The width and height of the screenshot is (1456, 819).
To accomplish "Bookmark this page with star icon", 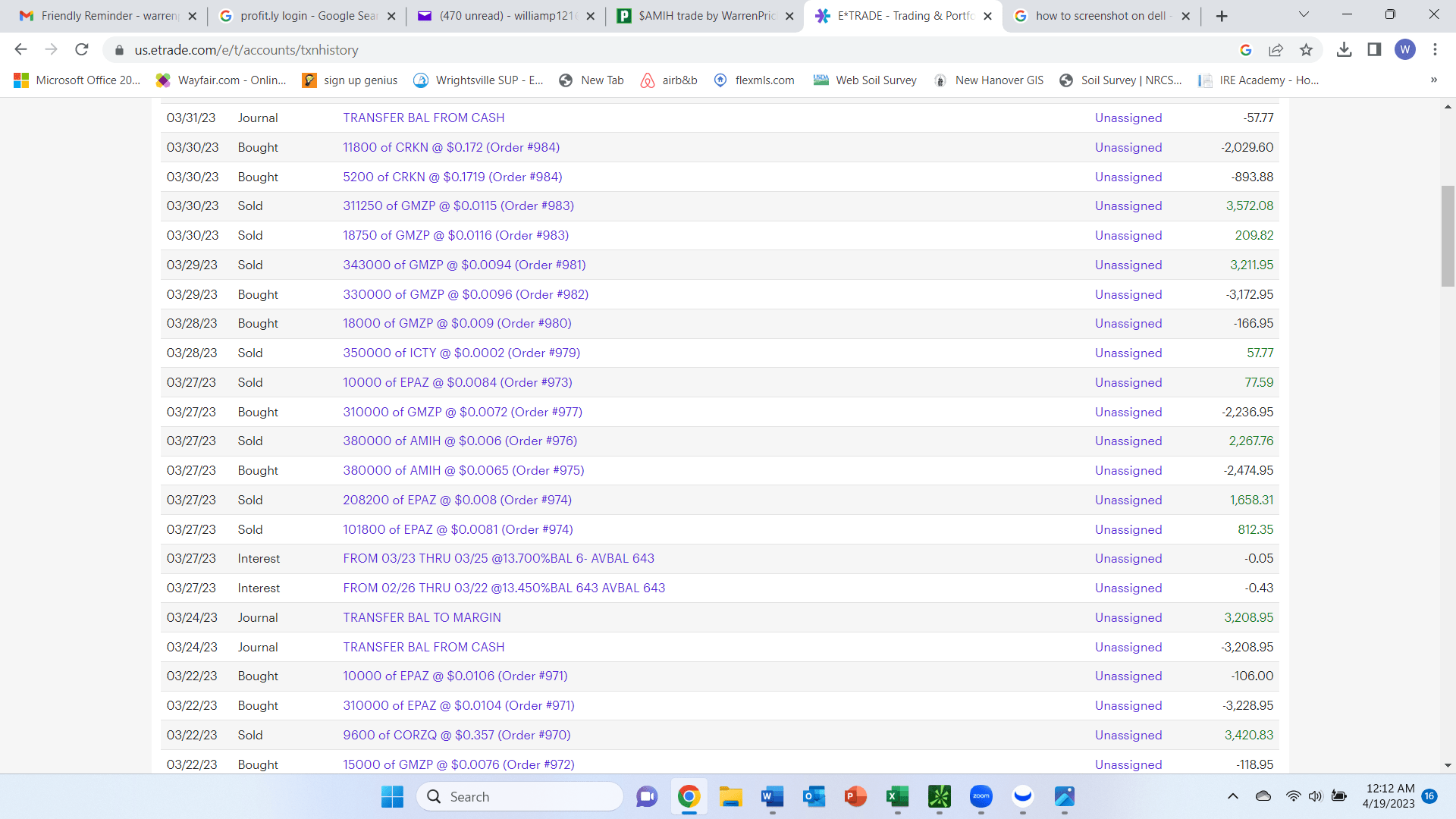I will pyautogui.click(x=1306, y=50).
